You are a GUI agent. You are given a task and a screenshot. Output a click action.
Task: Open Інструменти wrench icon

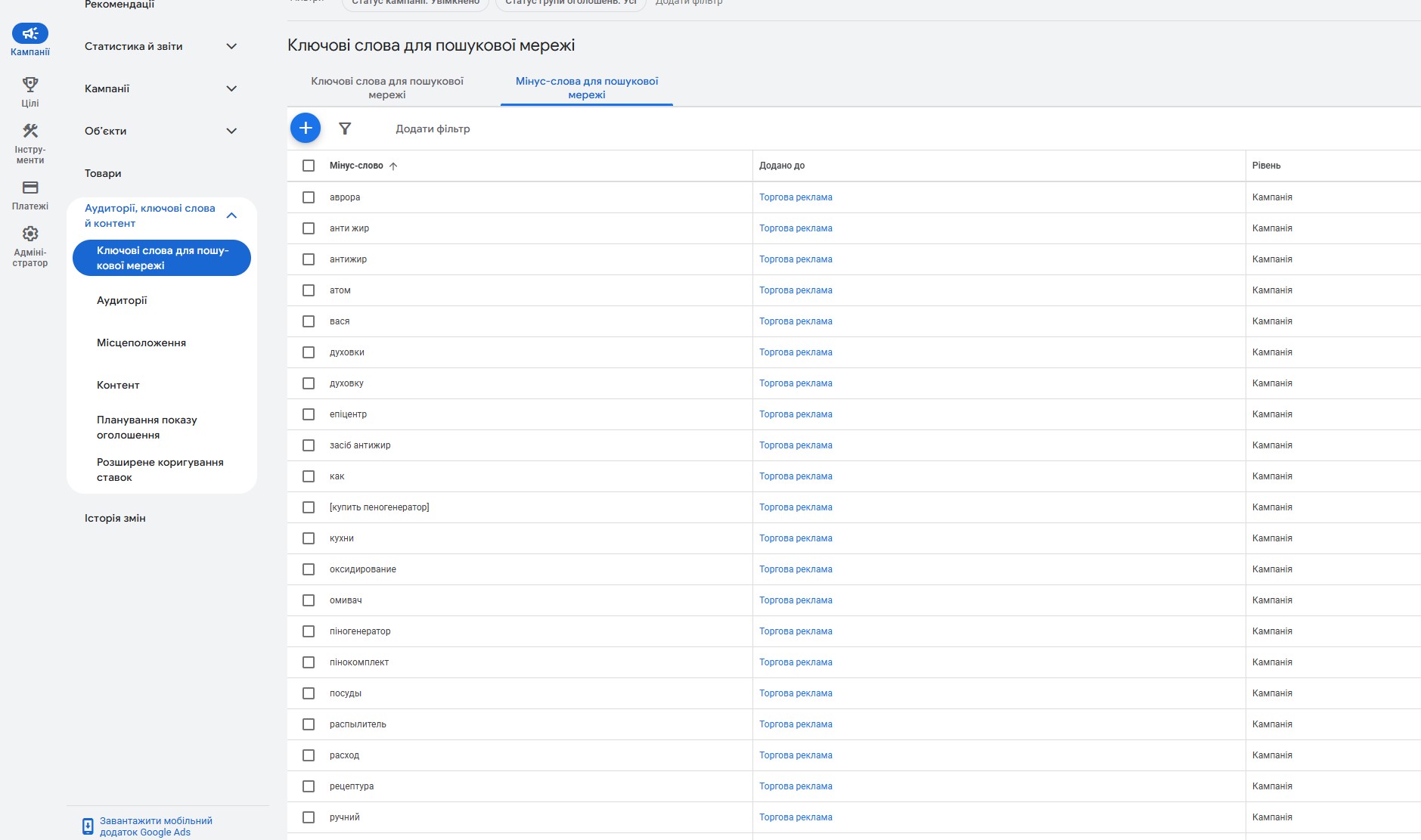pos(30,131)
